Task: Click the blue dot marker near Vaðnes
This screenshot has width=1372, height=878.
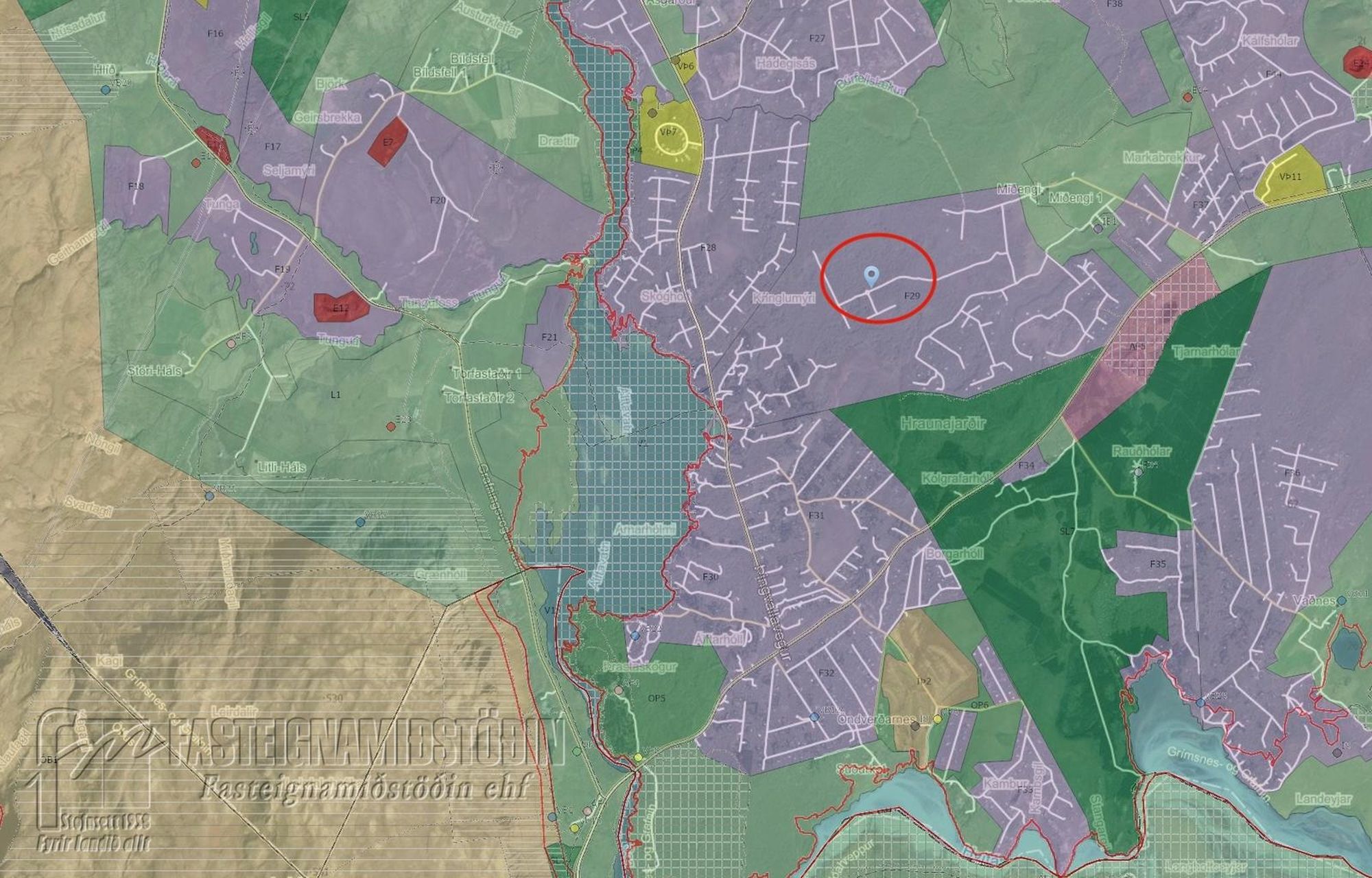Action: click(1341, 600)
